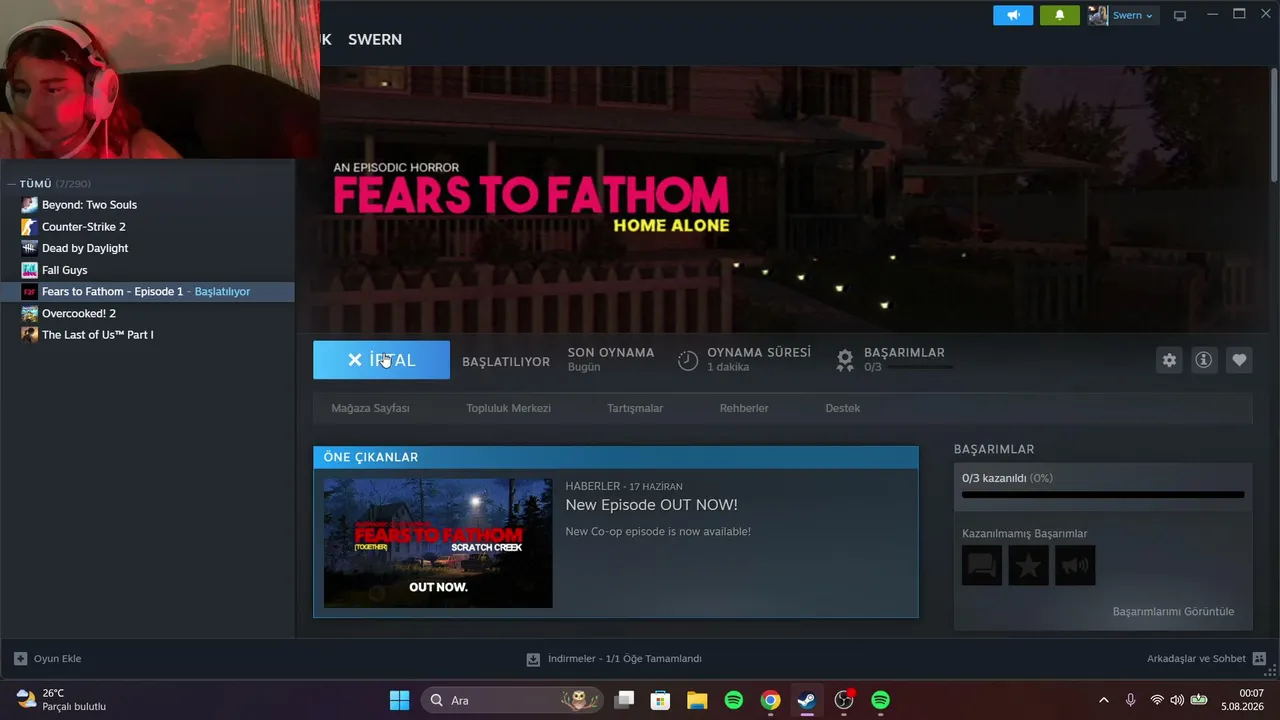Click the microphone icon in system tray

coord(1130,700)
